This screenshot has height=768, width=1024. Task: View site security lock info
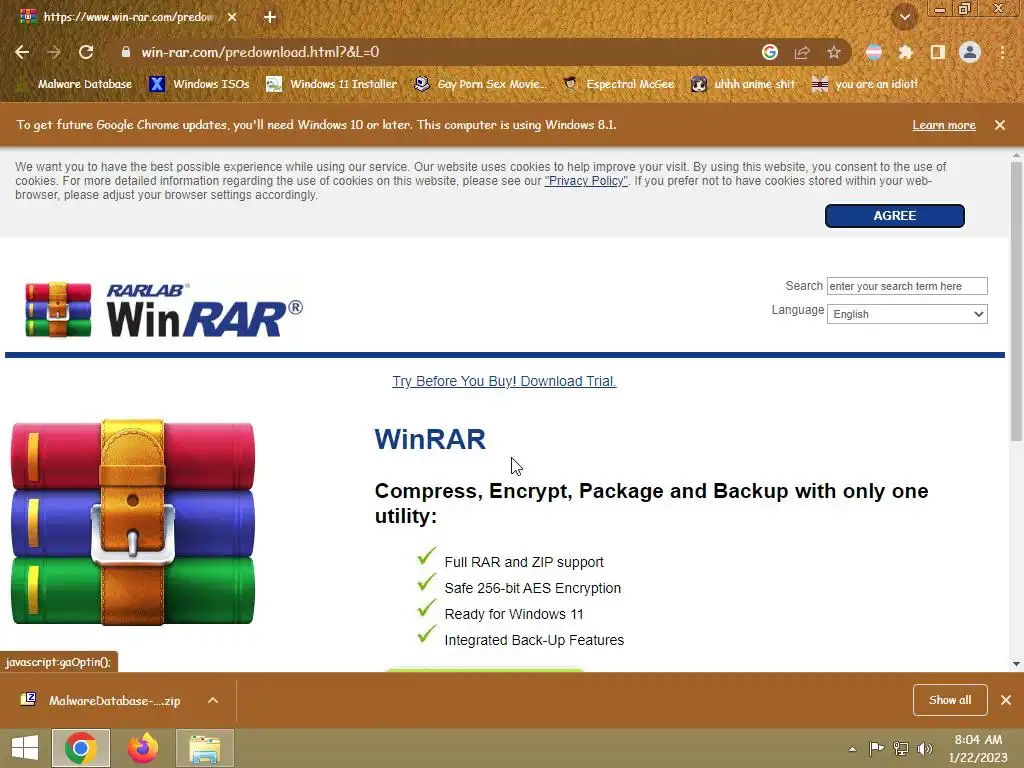[x=126, y=52]
